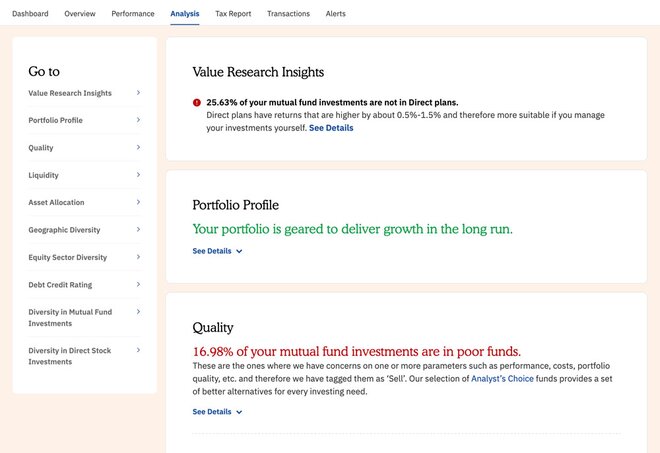Screen dimensions: 660x453
Task: Click chevron arrow beside Liquidity sidebar item
Action: point(138,175)
